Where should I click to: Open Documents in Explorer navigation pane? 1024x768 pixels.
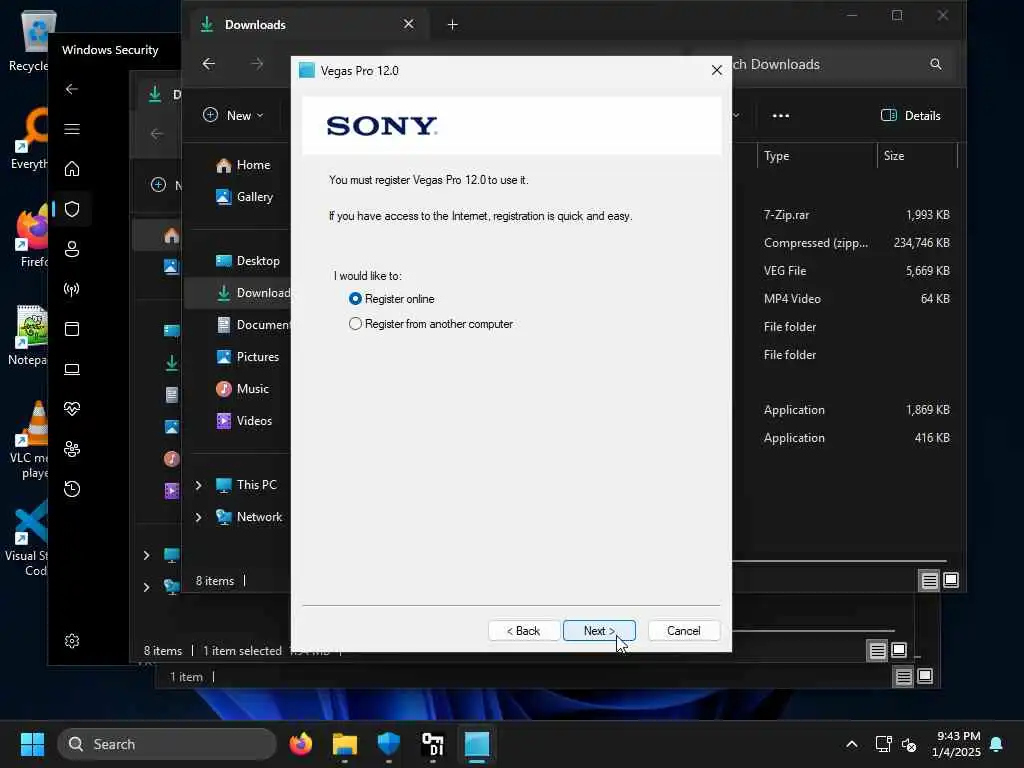(x=253, y=325)
